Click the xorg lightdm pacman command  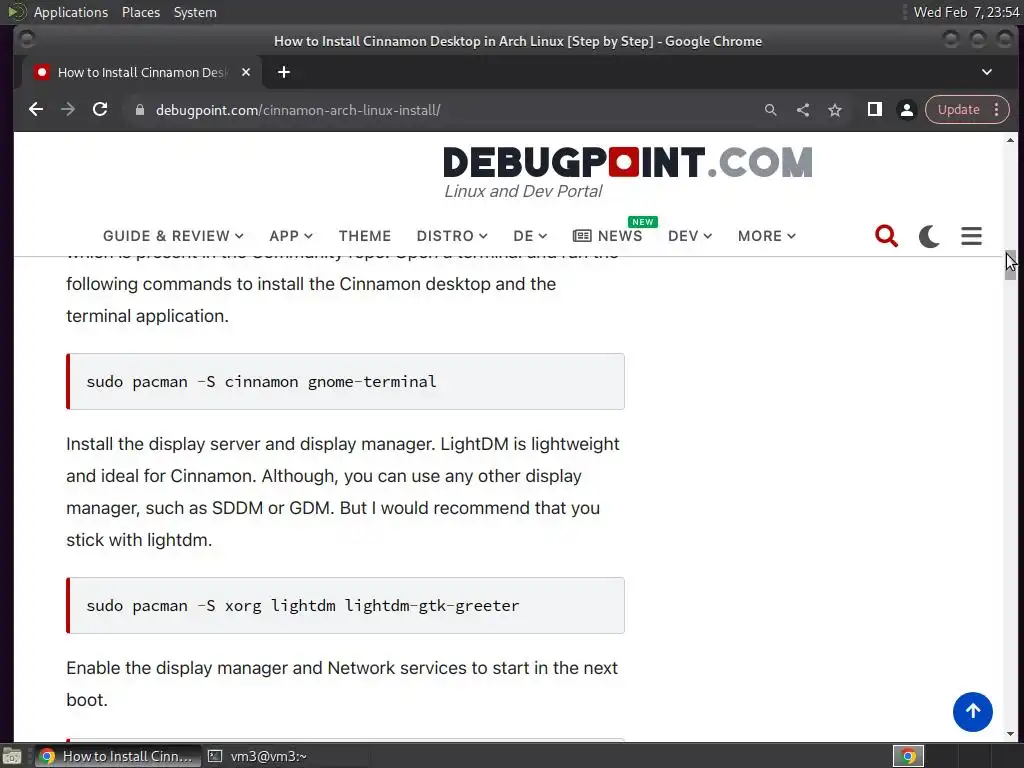pos(302,605)
